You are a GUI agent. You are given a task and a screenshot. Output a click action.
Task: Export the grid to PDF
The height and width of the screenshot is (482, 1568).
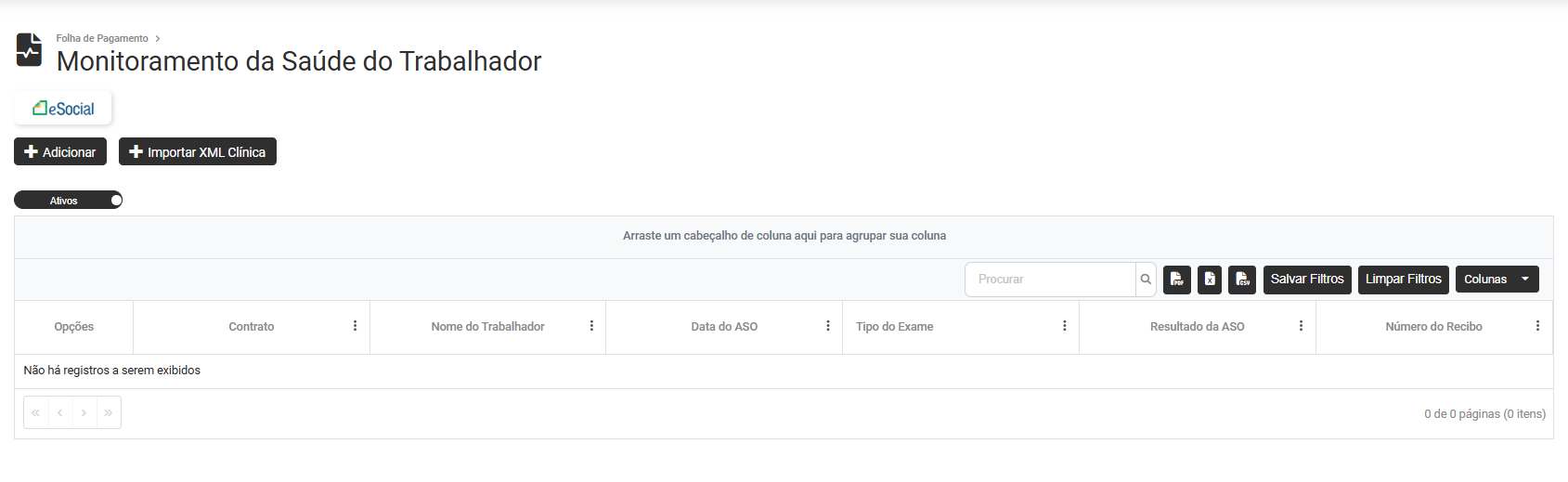[x=1177, y=279]
